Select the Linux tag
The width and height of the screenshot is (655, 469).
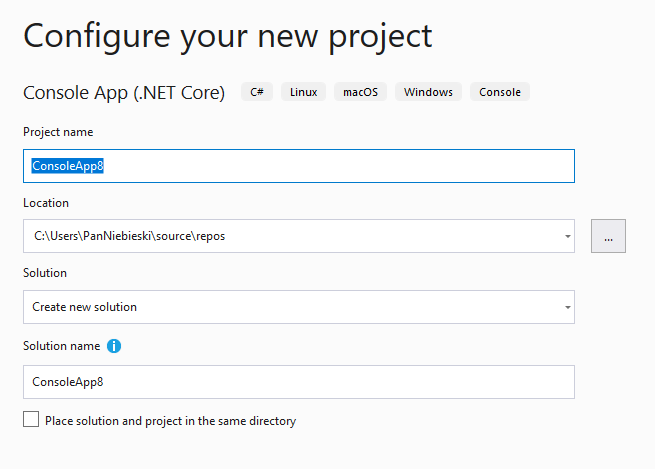[x=303, y=92]
